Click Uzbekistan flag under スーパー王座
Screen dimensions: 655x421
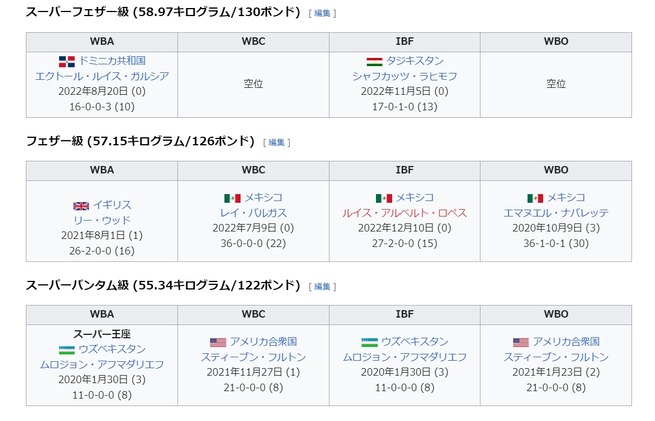[67, 350]
